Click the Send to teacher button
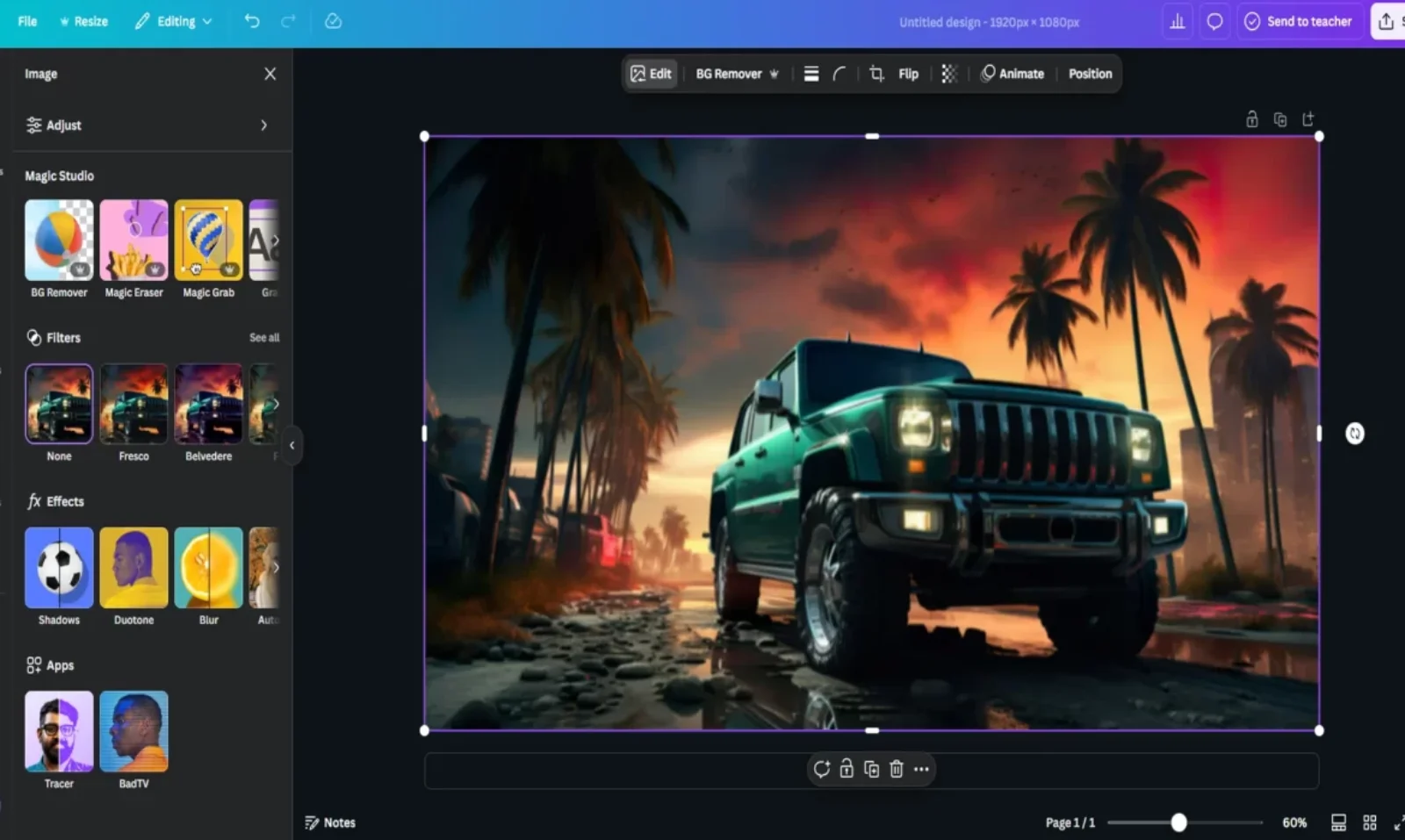The height and width of the screenshot is (840, 1405). pos(1298,21)
